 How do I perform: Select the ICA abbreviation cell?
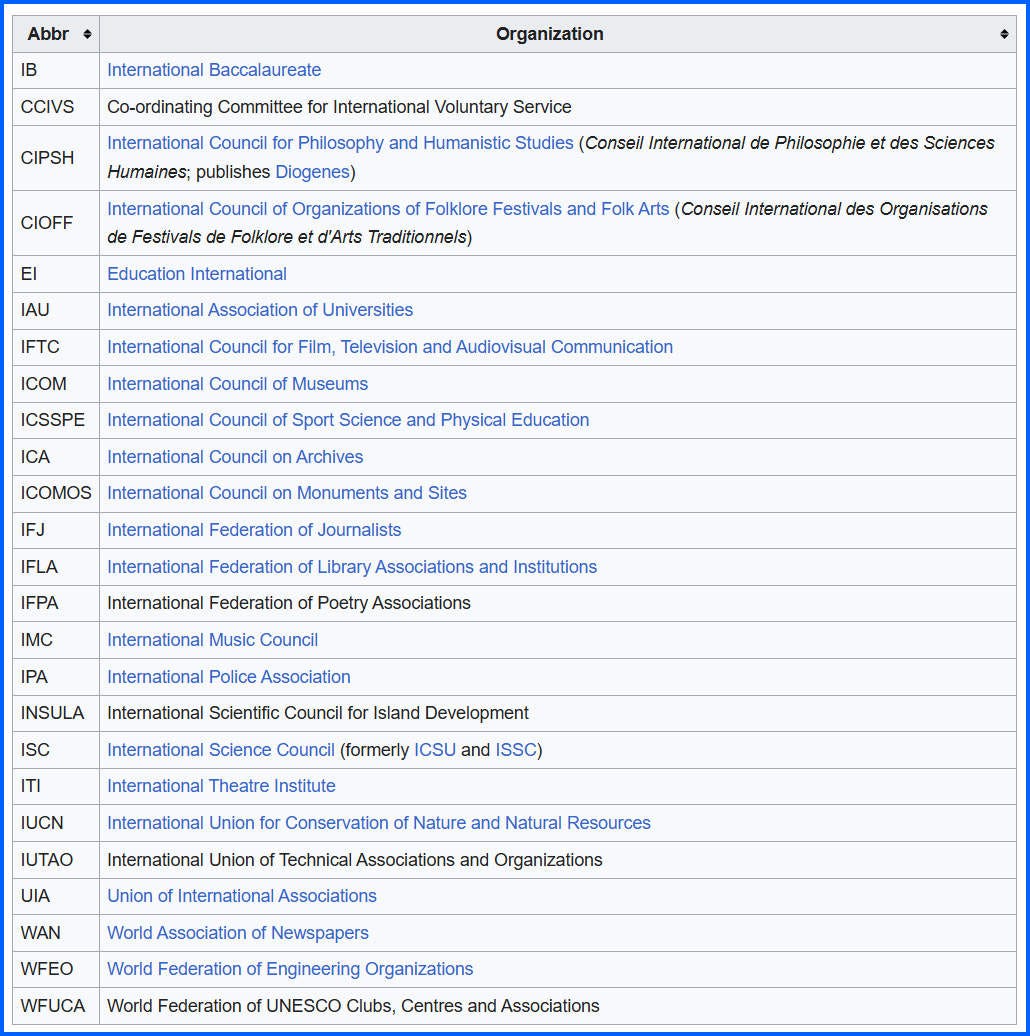pyautogui.click(x=55, y=457)
